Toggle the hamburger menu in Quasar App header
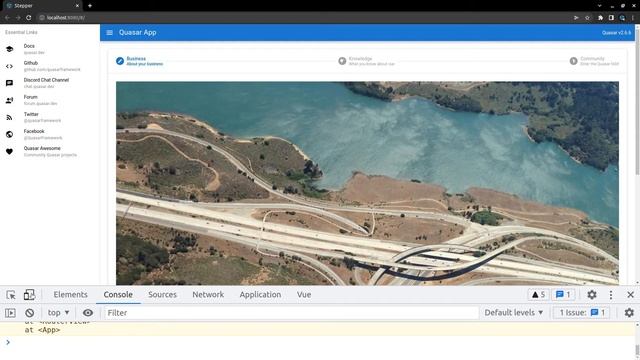This screenshot has width=640, height=360. point(109,33)
